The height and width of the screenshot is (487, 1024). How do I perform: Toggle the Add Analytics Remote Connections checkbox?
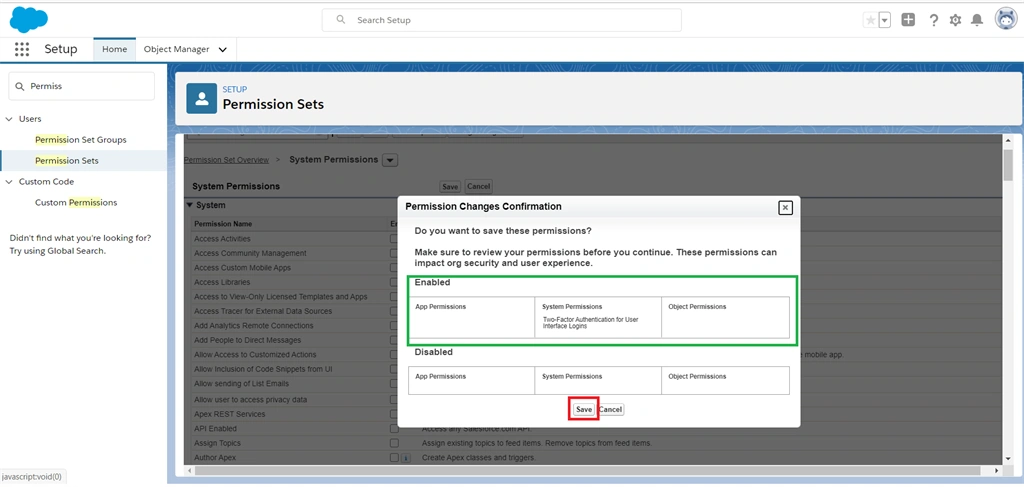[394, 326]
